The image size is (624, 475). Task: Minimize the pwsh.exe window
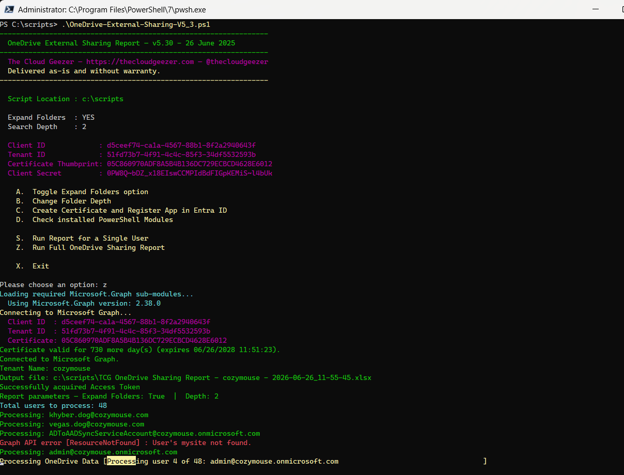click(x=595, y=9)
